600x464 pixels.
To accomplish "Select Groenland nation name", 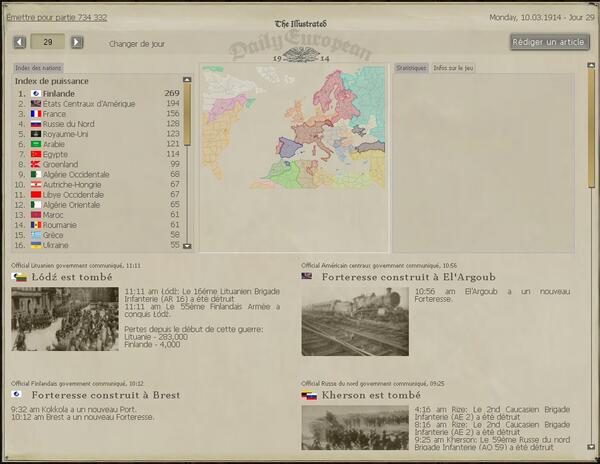I will point(60,164).
